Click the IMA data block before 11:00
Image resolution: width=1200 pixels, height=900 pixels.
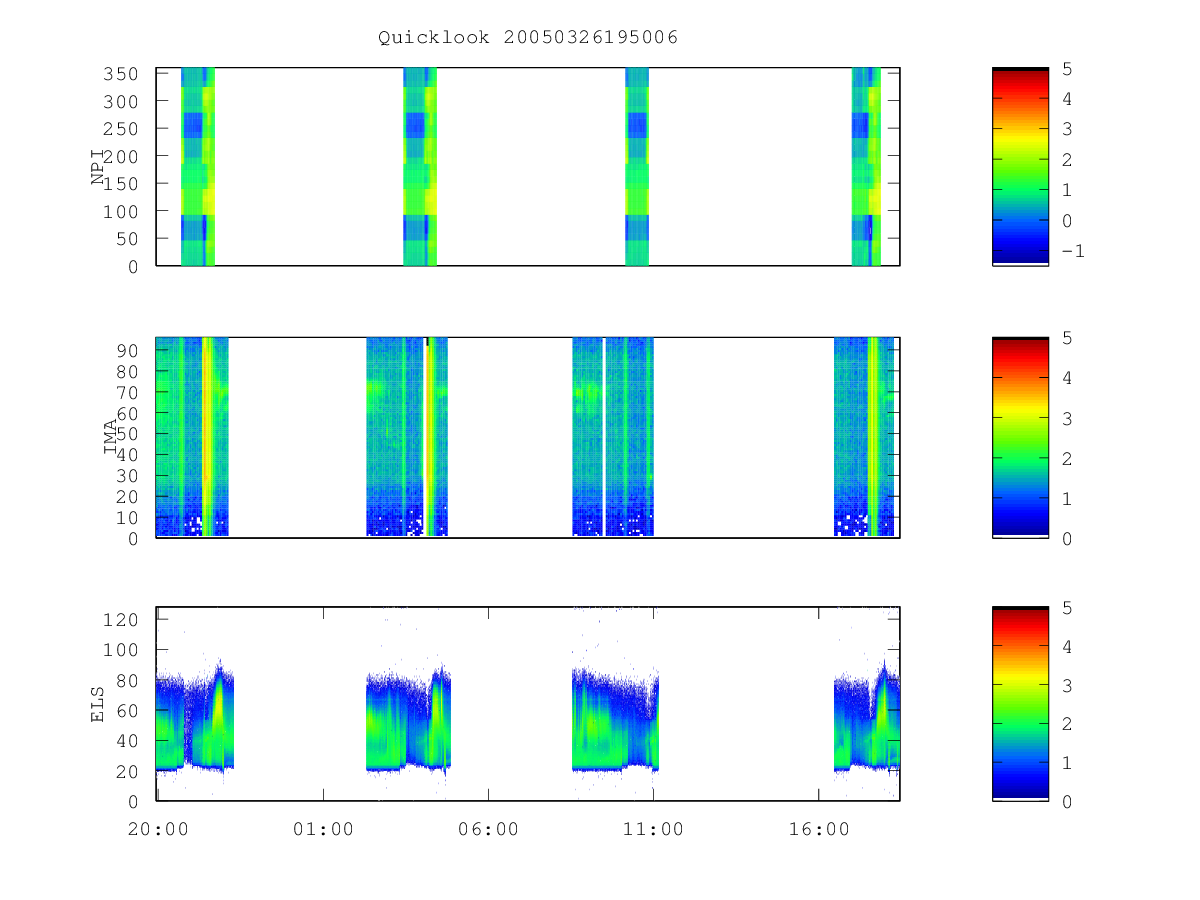coord(613,437)
